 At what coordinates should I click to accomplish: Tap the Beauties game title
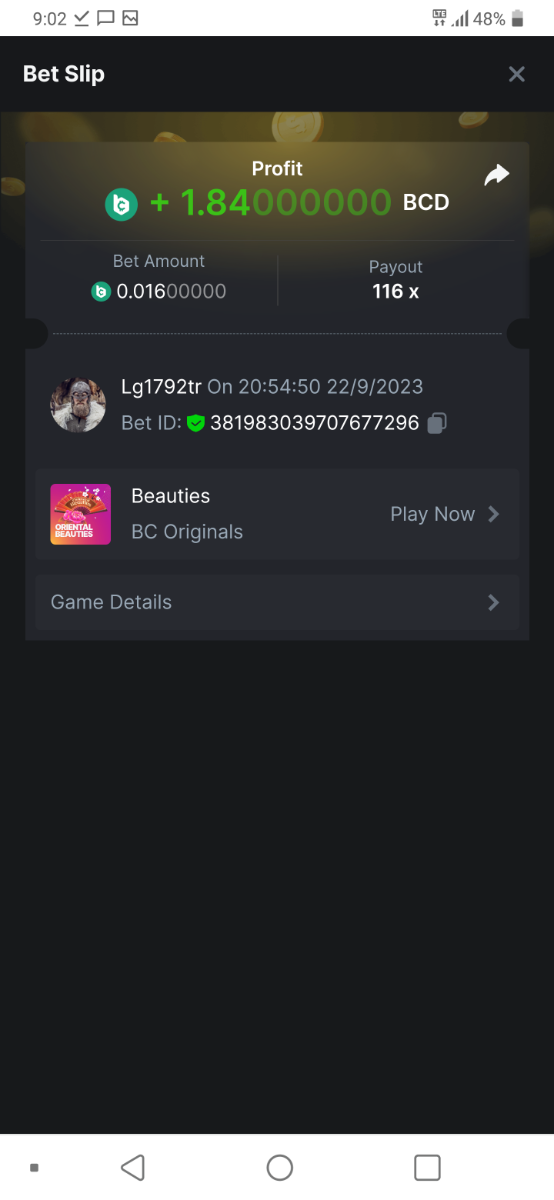[x=171, y=496]
